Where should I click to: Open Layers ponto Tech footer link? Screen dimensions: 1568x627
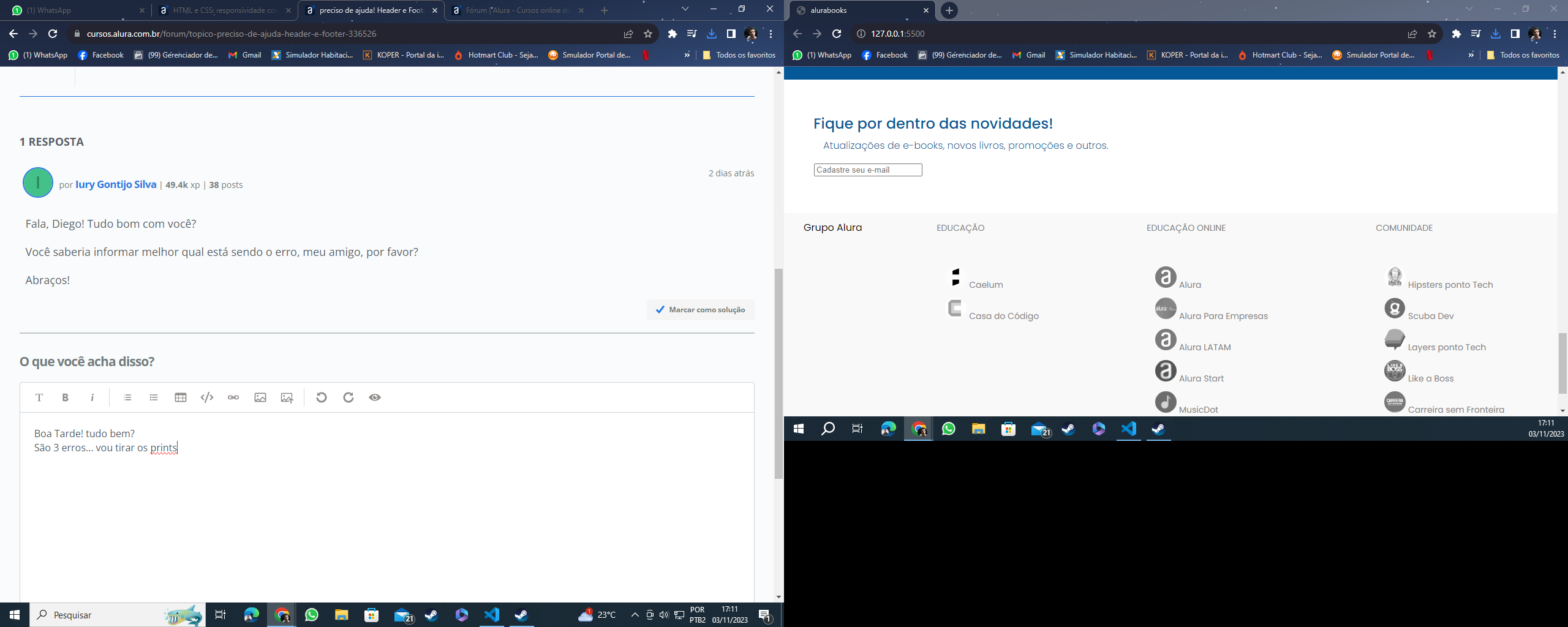pyautogui.click(x=1447, y=347)
